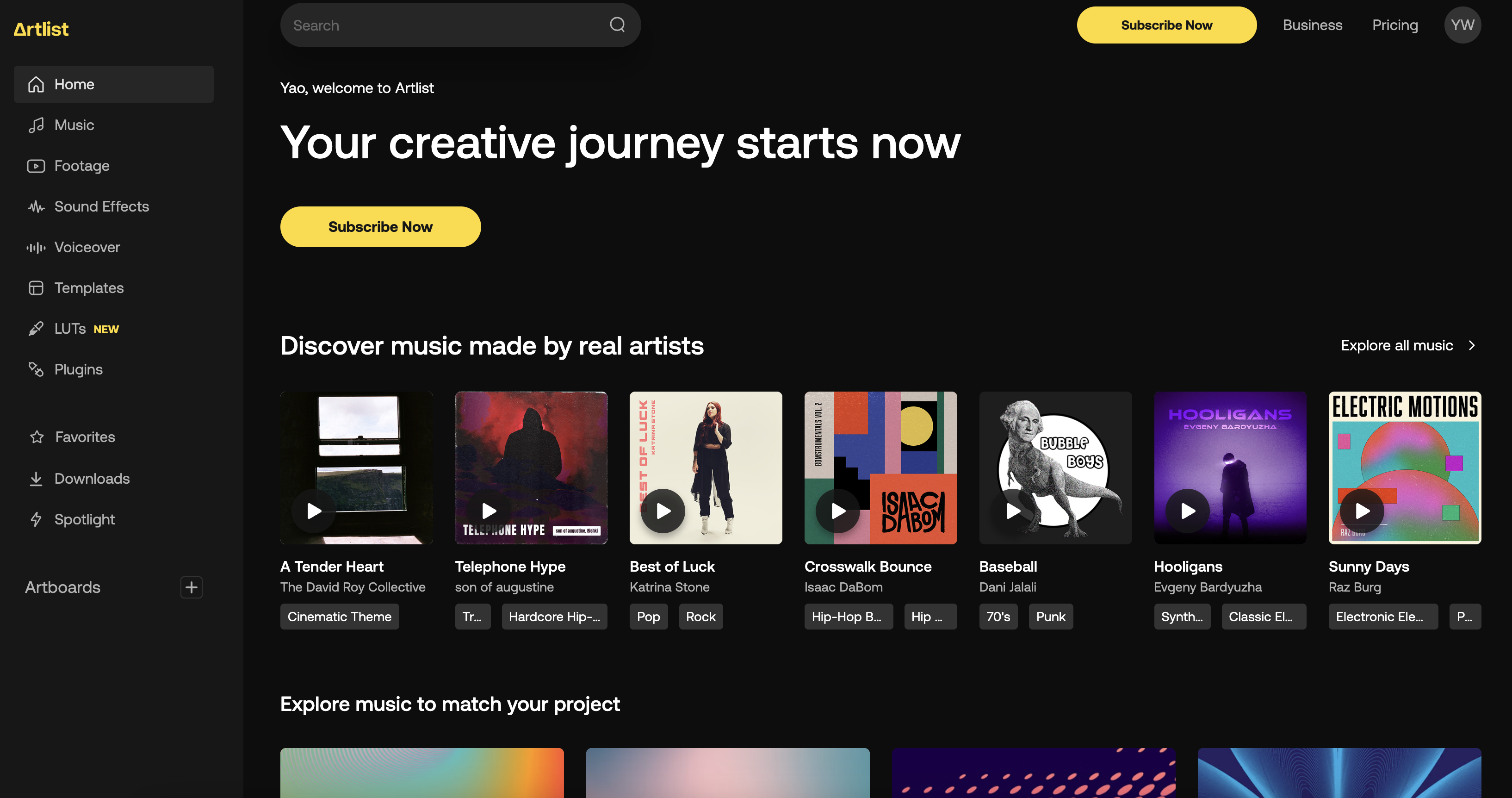The image size is (1512, 798).
Task: Click the Search input field
Action: click(460, 25)
